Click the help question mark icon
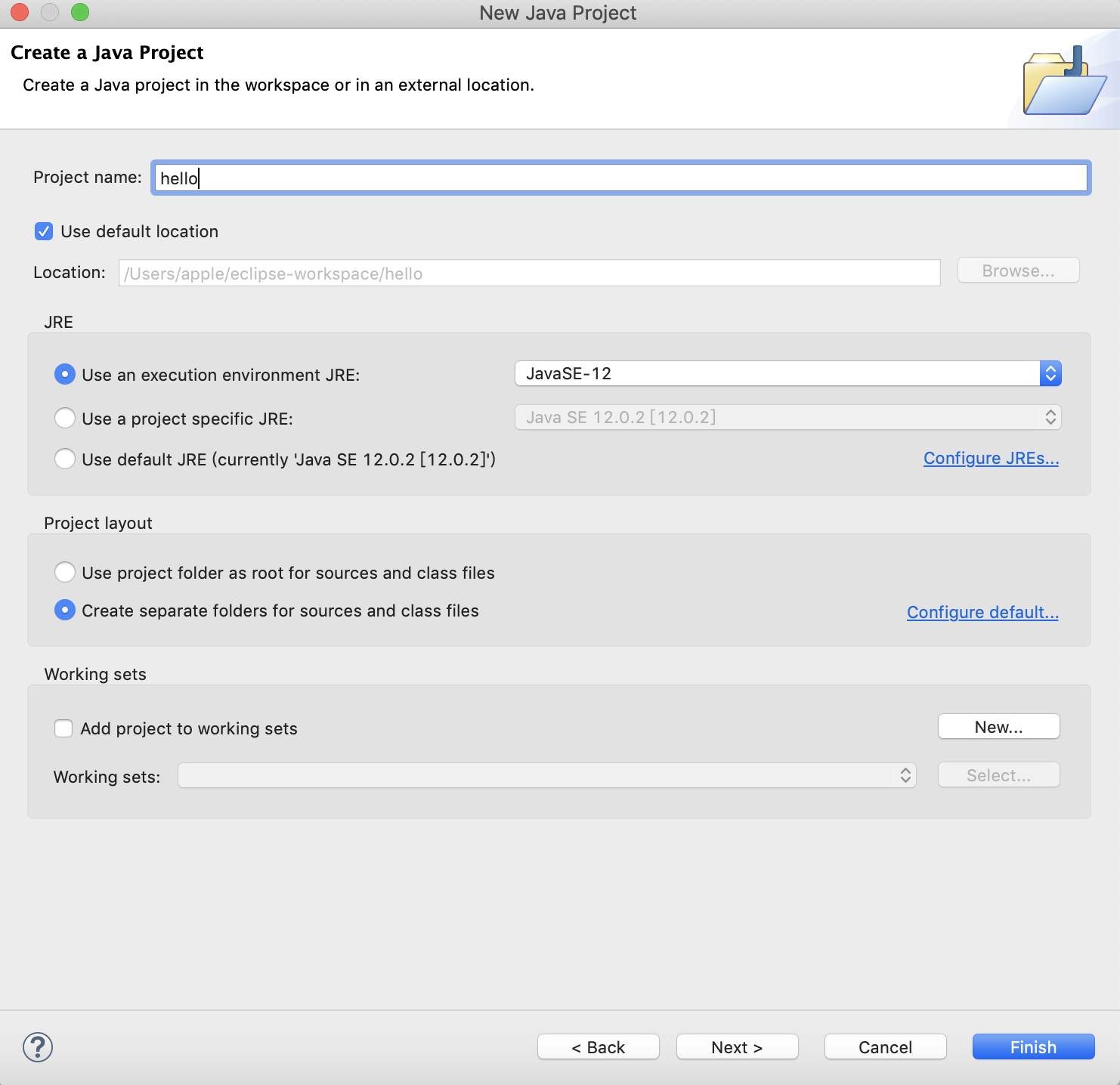Viewport: 1120px width, 1085px height. point(38,1047)
